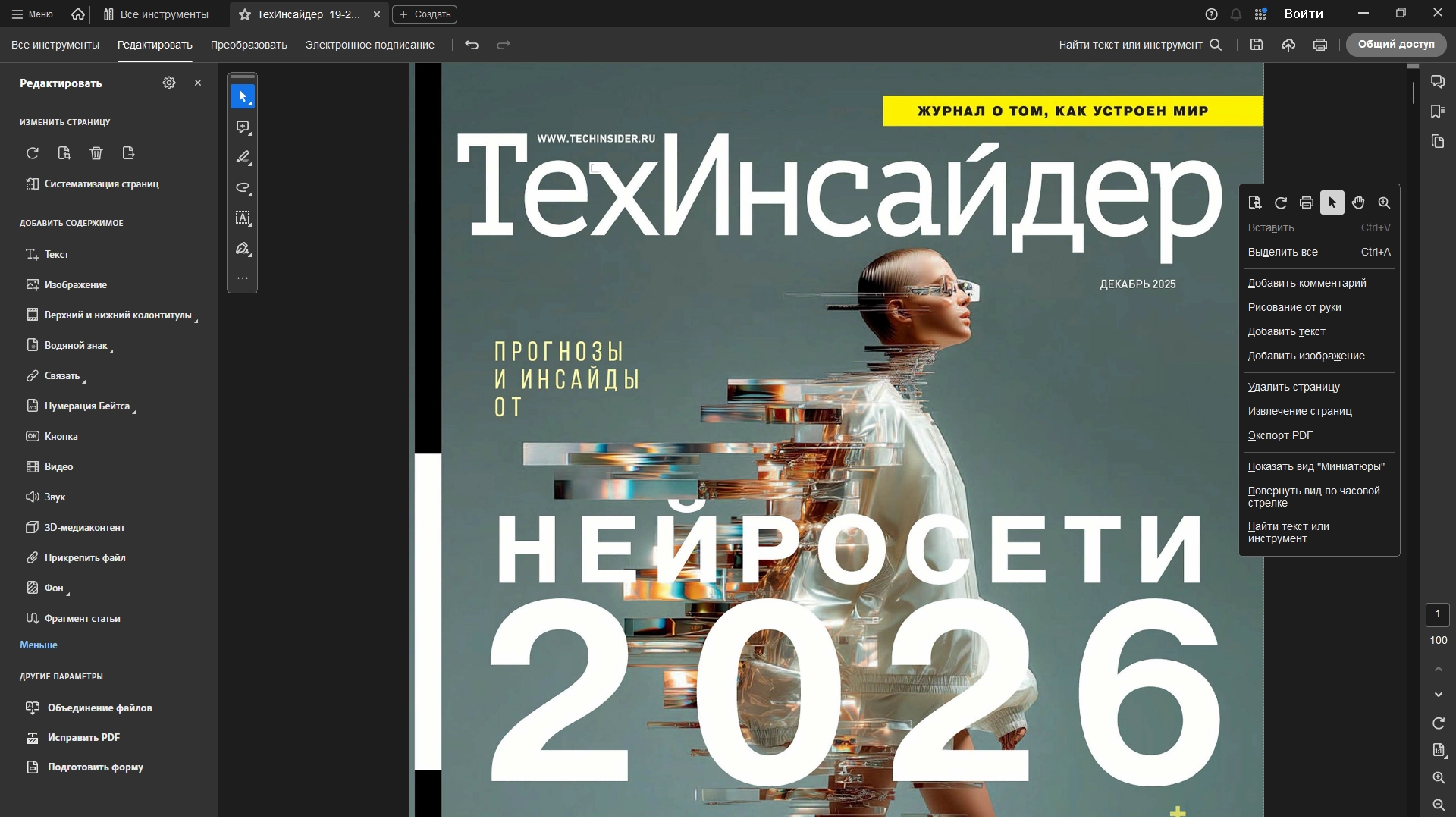Select Удалить страницу in context menu
Image resolution: width=1456 pixels, height=819 pixels.
coord(1294,387)
